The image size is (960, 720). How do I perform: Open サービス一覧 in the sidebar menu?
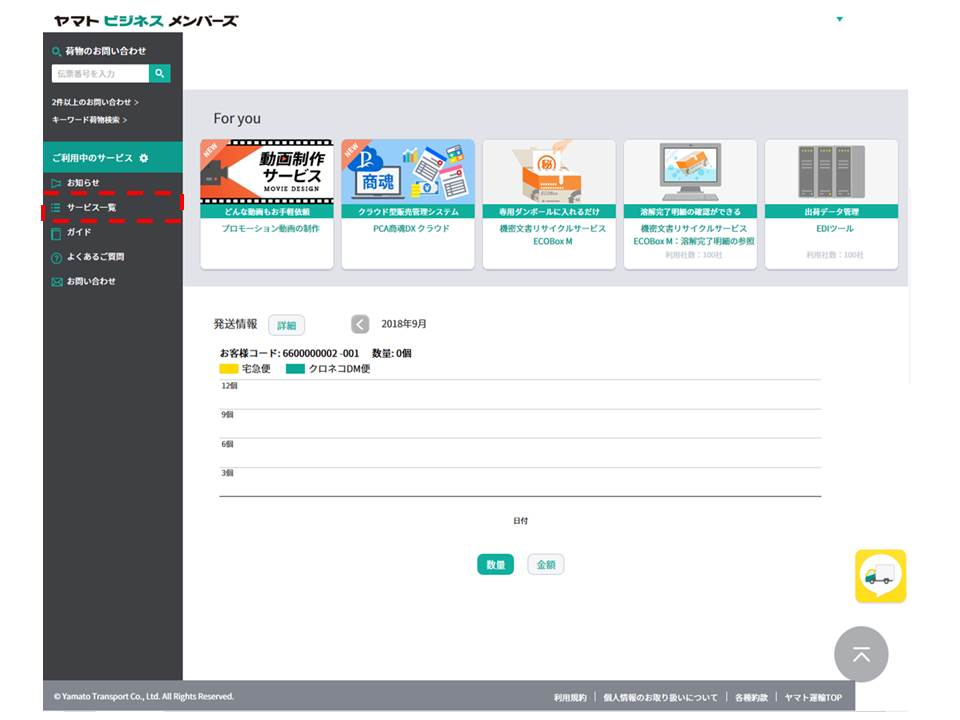[x=91, y=207]
